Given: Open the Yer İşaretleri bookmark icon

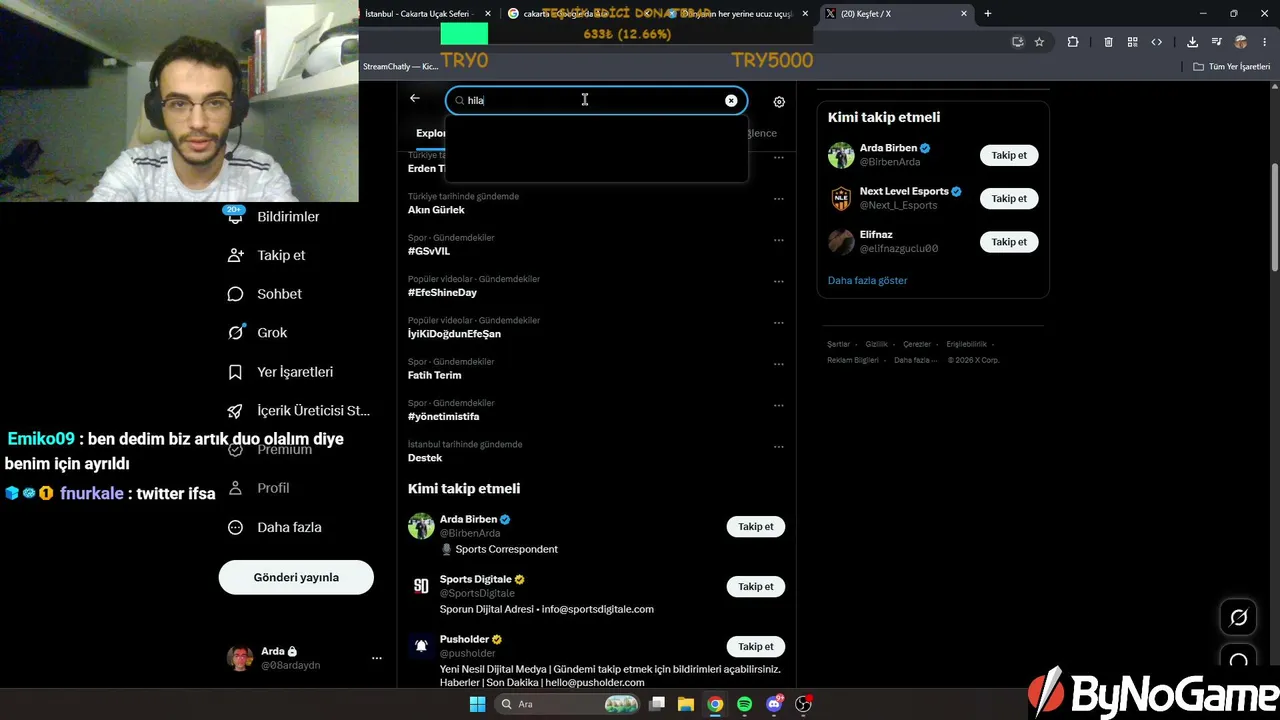Looking at the screenshot, I should (x=235, y=372).
